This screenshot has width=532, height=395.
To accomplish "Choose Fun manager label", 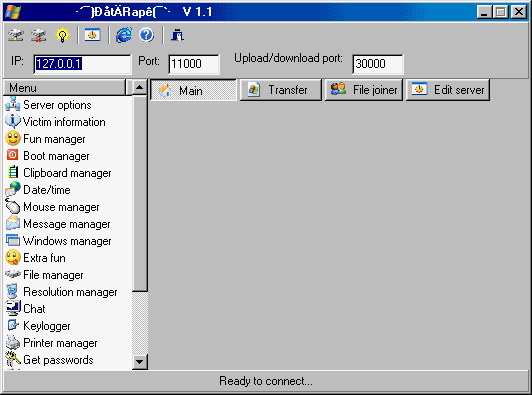I will [x=54, y=139].
